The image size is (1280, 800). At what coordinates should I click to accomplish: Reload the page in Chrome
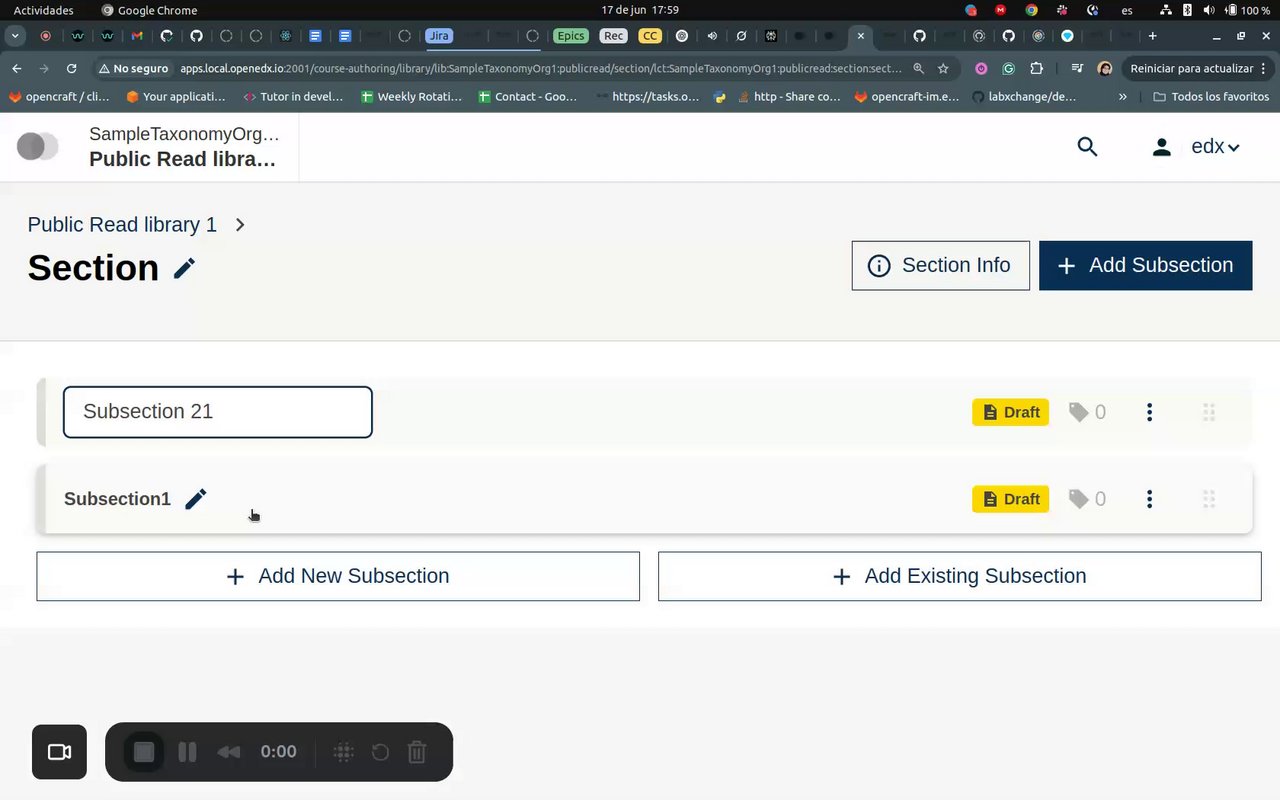coord(71,69)
